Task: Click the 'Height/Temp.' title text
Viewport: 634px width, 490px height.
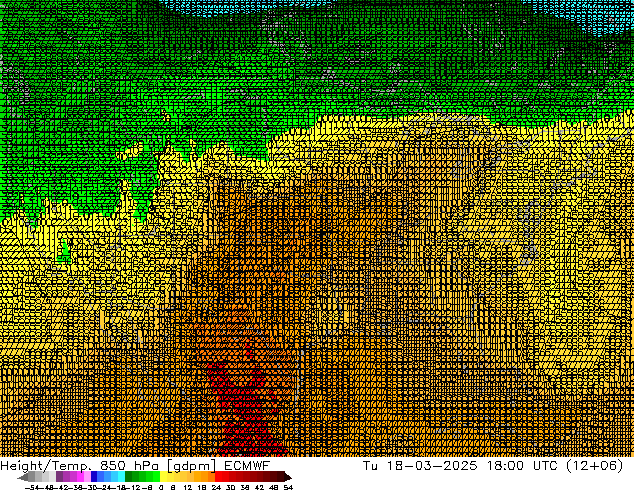Action: coord(46,466)
